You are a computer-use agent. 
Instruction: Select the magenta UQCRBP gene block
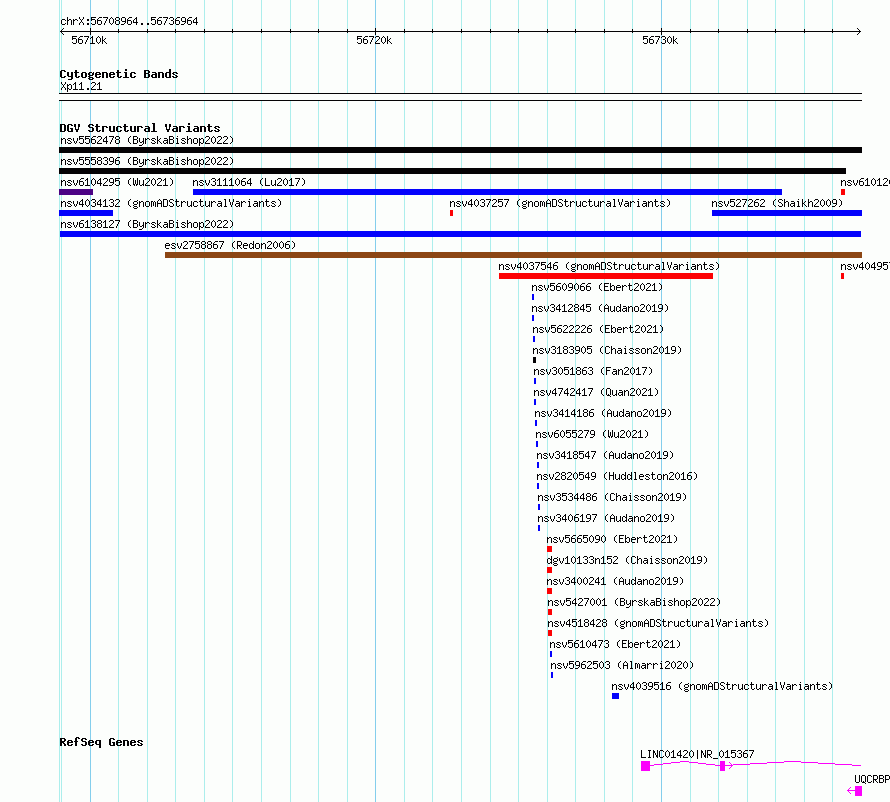point(858,791)
